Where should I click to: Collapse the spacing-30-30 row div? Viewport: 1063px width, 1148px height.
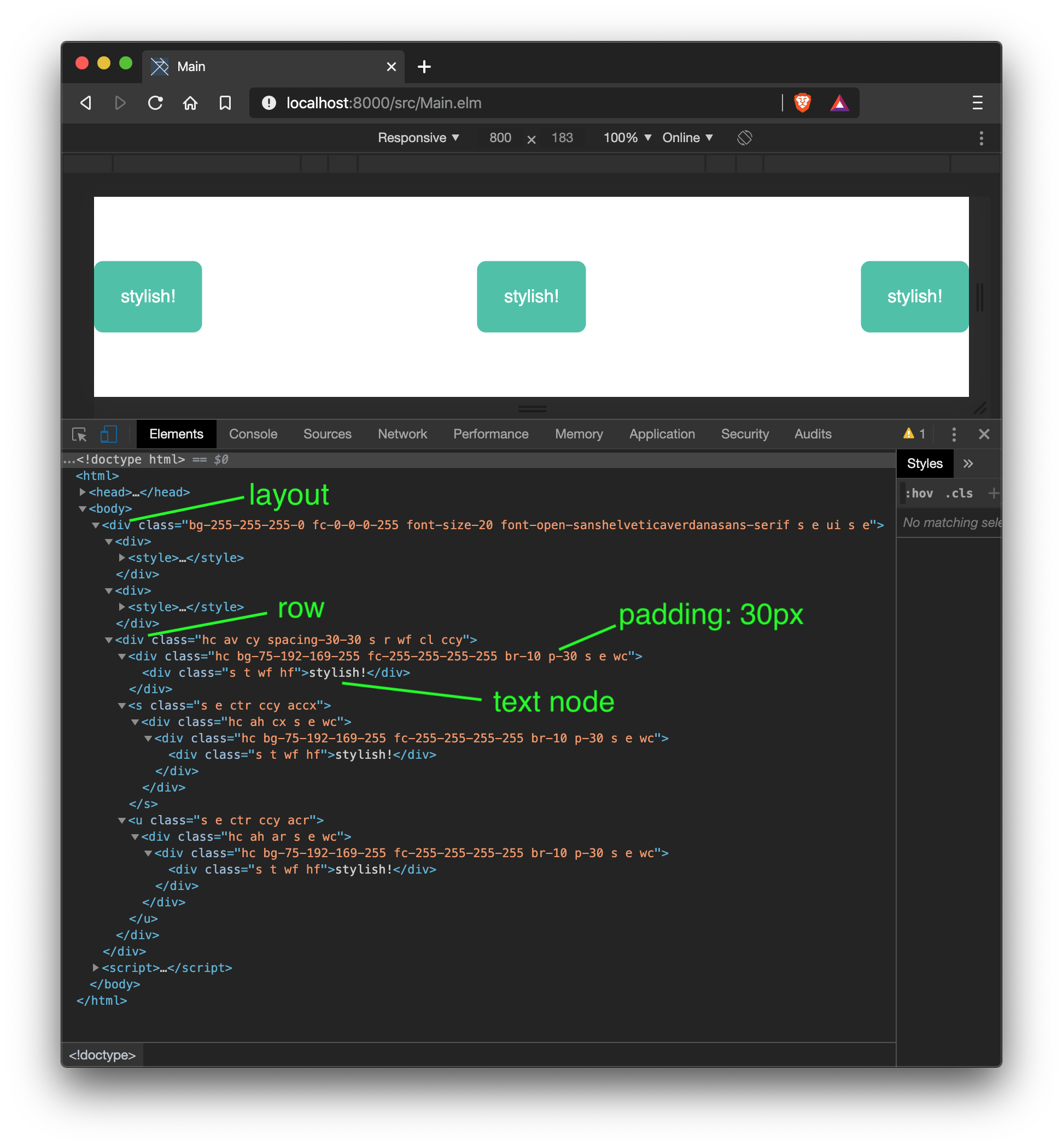point(108,640)
